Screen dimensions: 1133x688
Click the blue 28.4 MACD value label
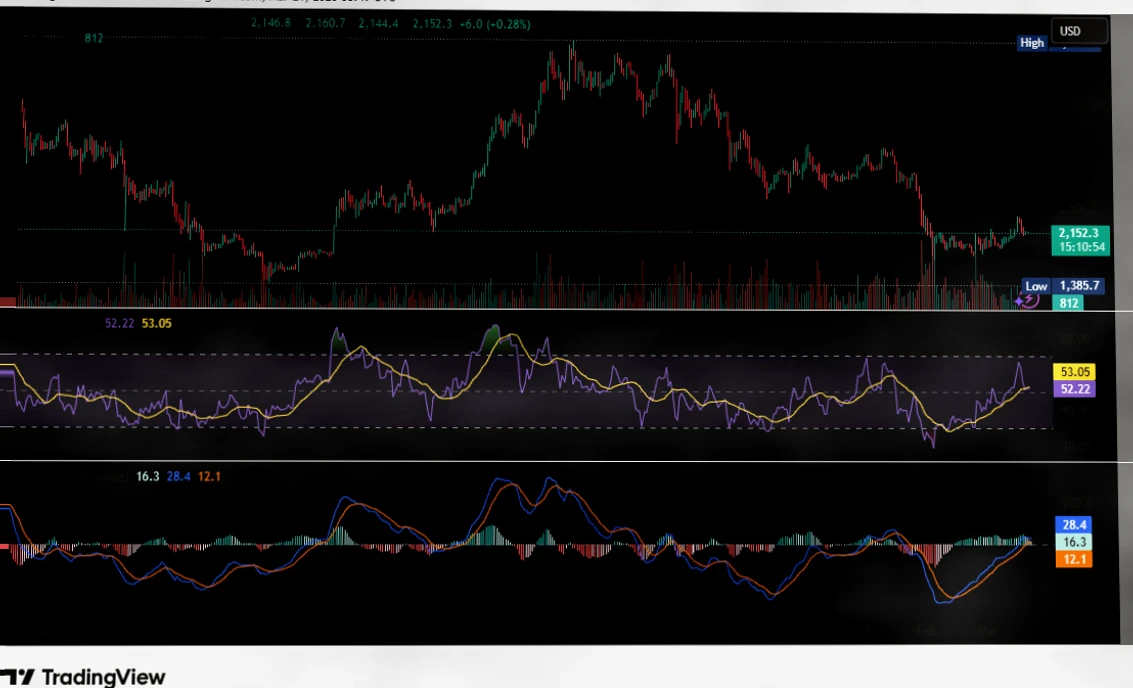pyautogui.click(x=1074, y=525)
